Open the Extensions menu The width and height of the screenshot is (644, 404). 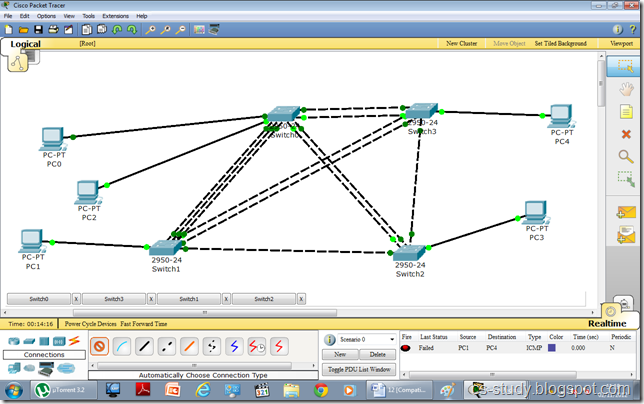pos(115,16)
